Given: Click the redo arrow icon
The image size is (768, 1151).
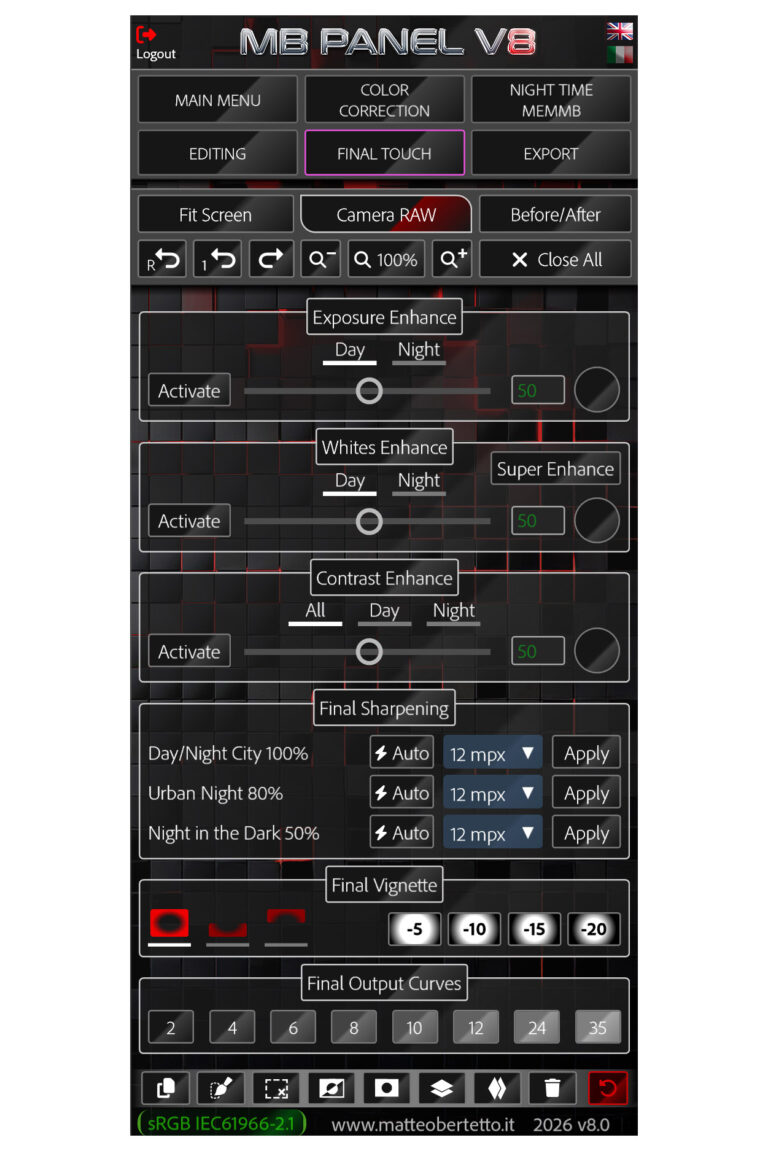Looking at the screenshot, I should pyautogui.click(x=271, y=259).
